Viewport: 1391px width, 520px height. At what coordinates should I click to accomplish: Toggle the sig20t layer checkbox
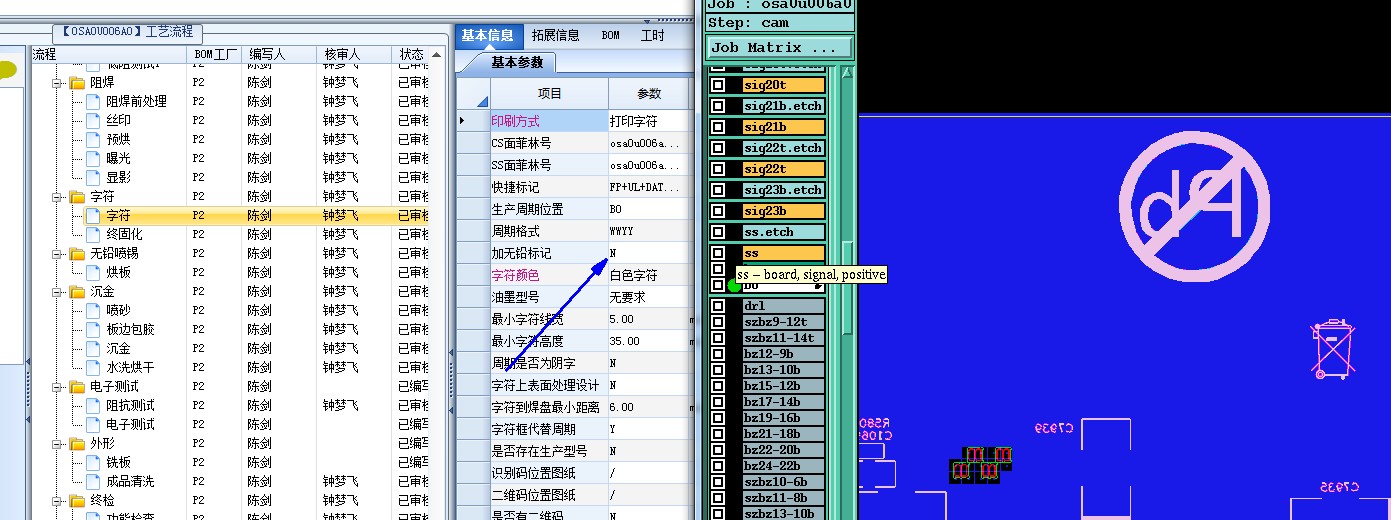pos(718,85)
